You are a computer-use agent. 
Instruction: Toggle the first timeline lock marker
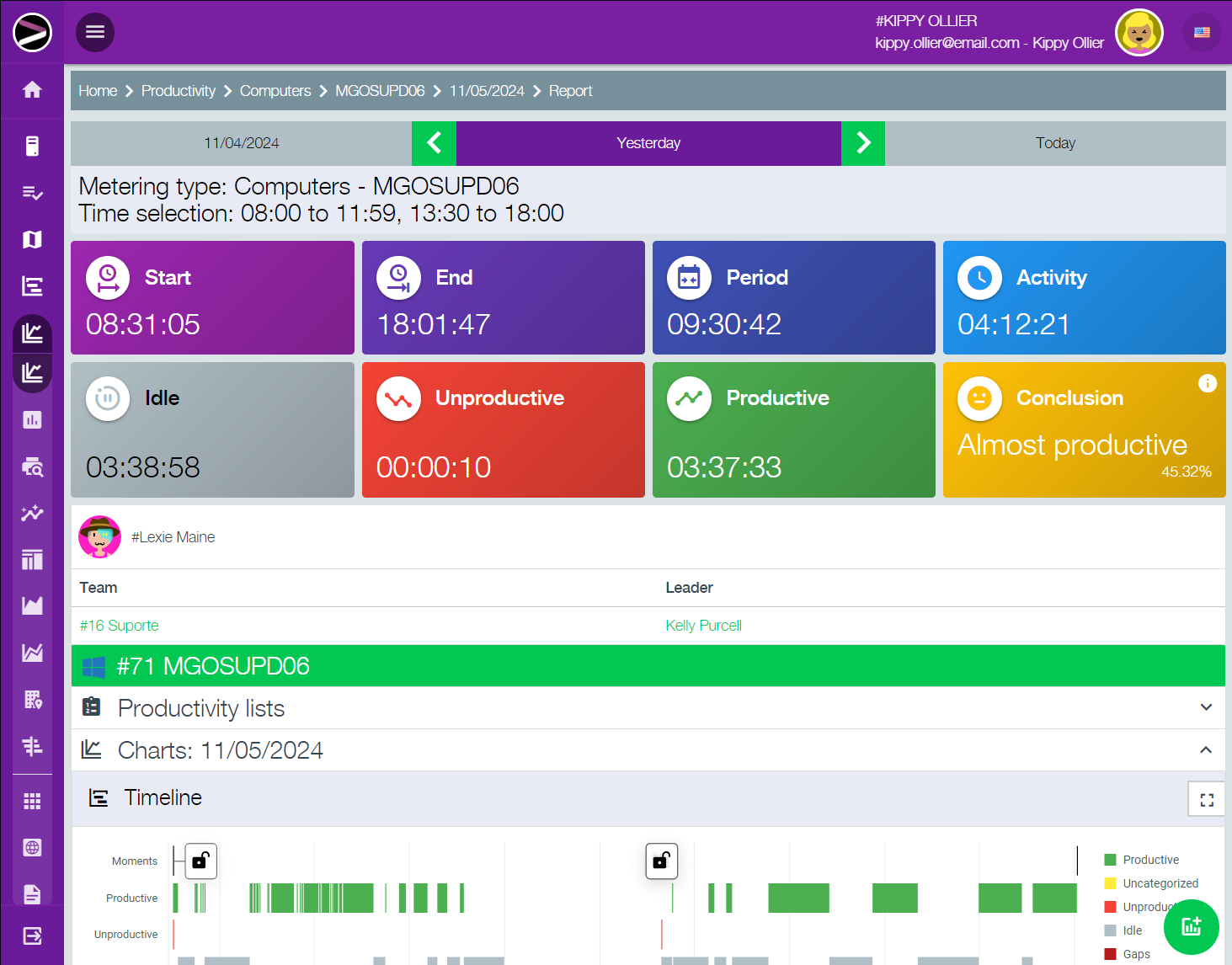point(200,861)
